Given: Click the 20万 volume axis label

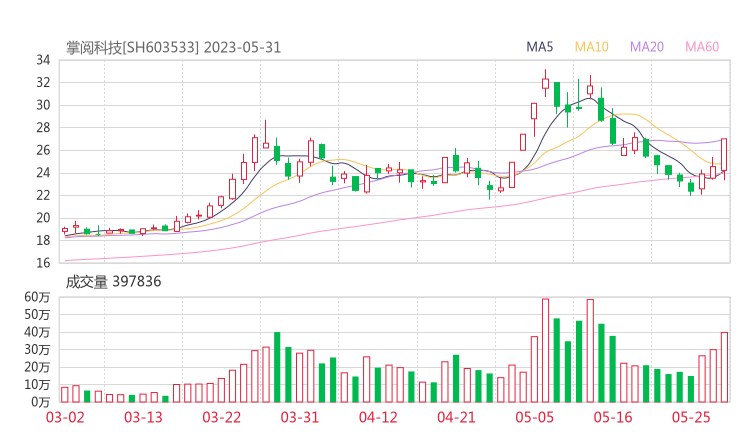Looking at the screenshot, I should coord(37,367).
